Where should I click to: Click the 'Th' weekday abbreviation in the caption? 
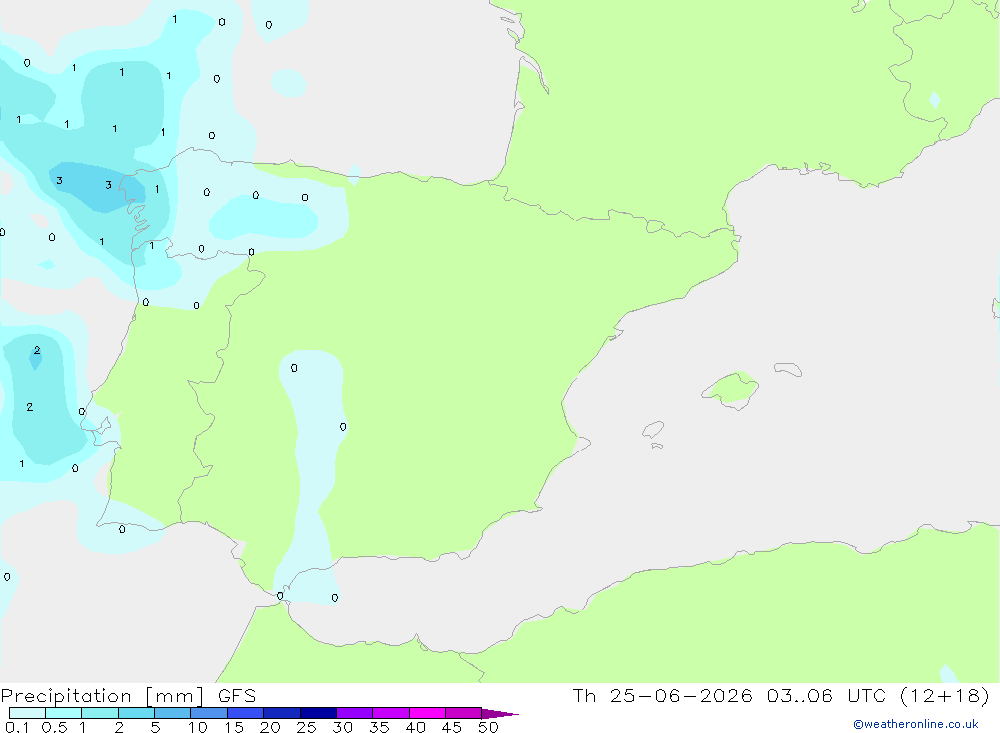click(x=584, y=695)
